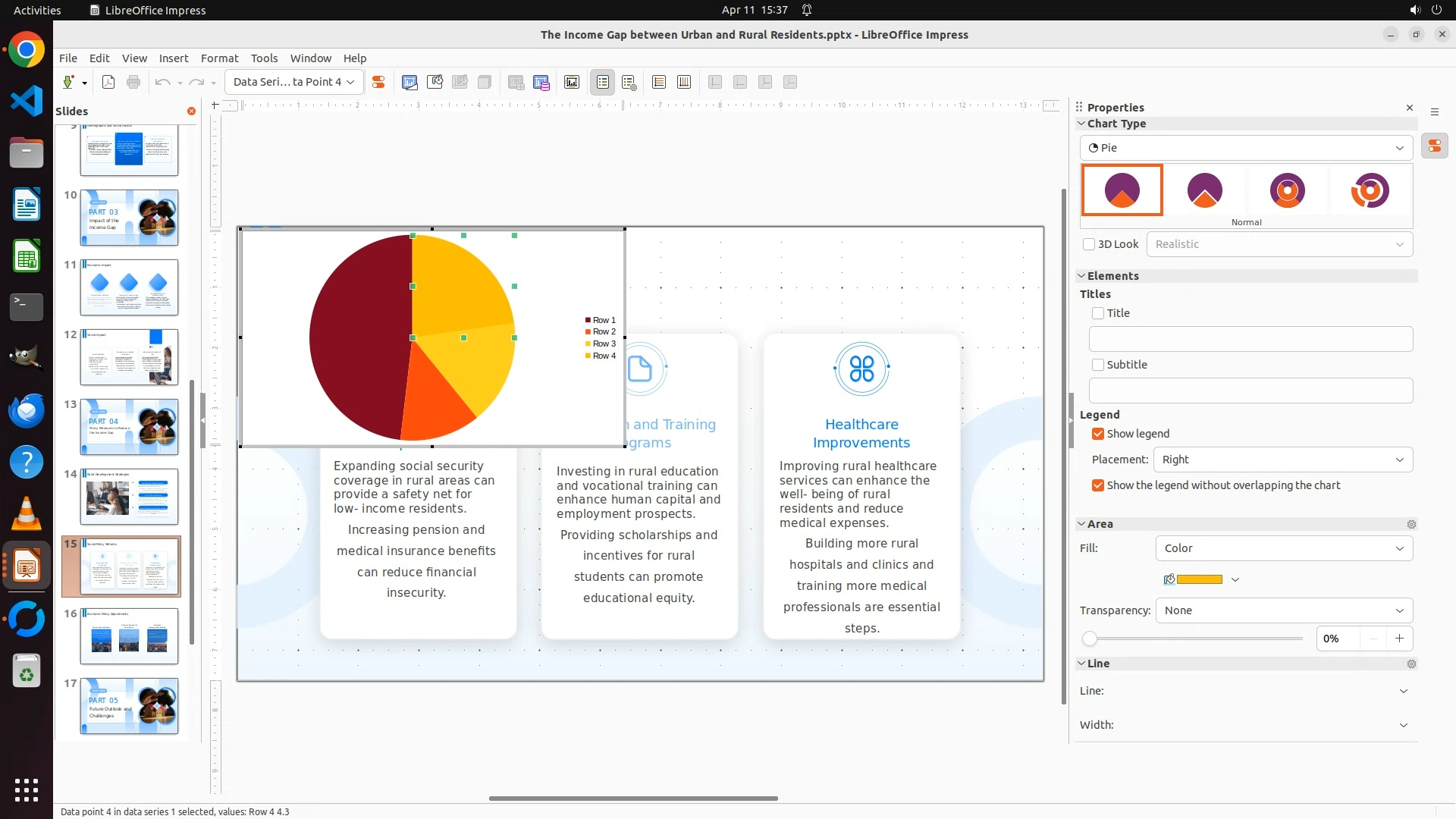The width and height of the screenshot is (1456, 819).
Task: Open Chart Type toolbar icon
Action: [409, 82]
